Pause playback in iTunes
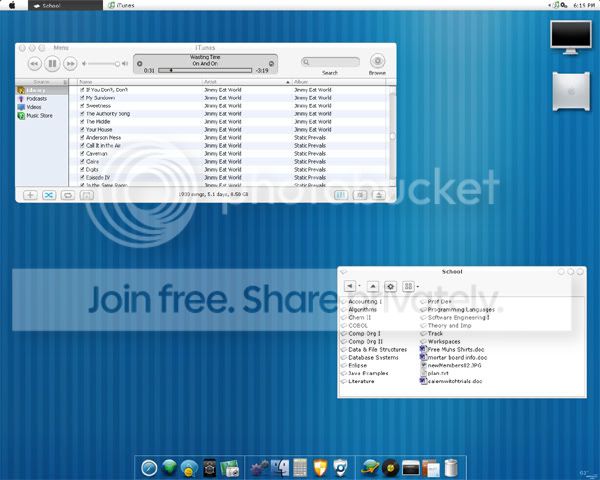Screen dimensions: 600x480 click(52, 64)
